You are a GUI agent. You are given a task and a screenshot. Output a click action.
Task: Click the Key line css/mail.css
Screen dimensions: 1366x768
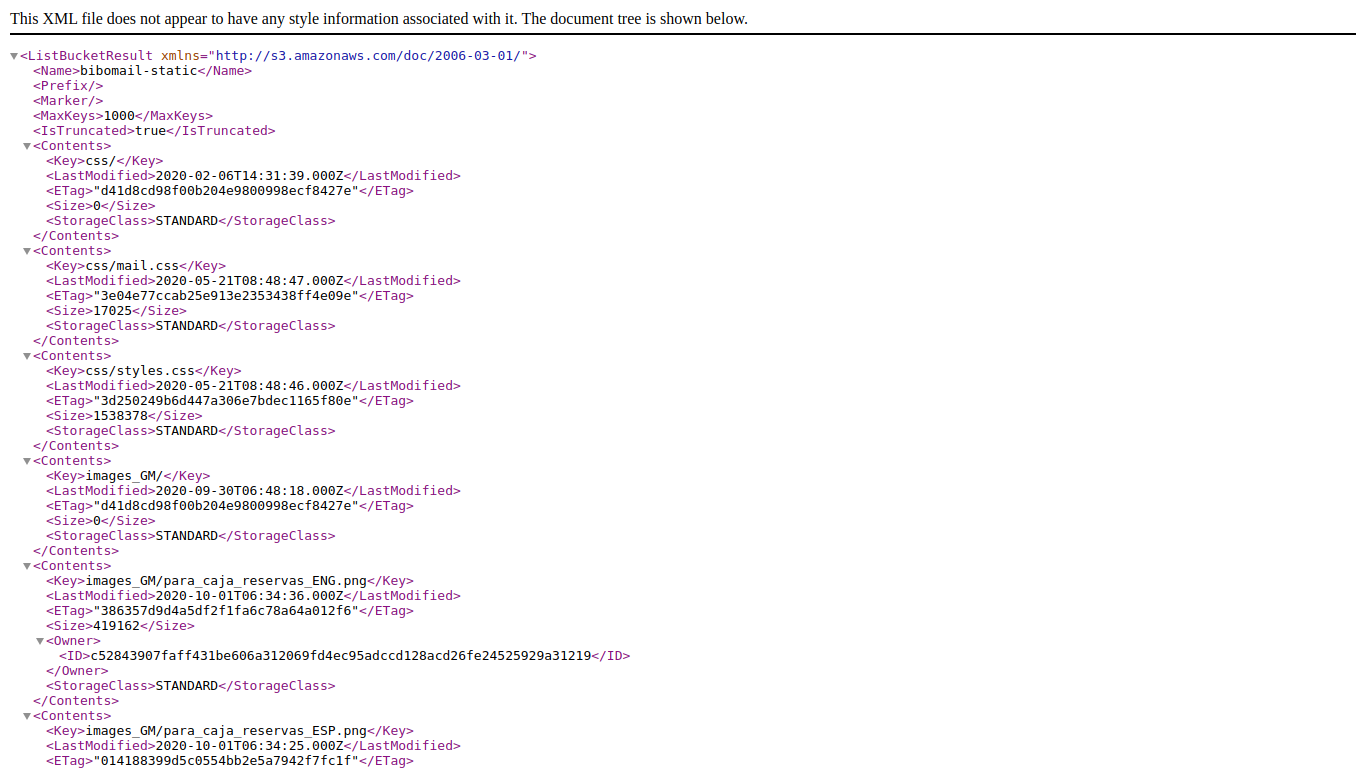[135, 266]
